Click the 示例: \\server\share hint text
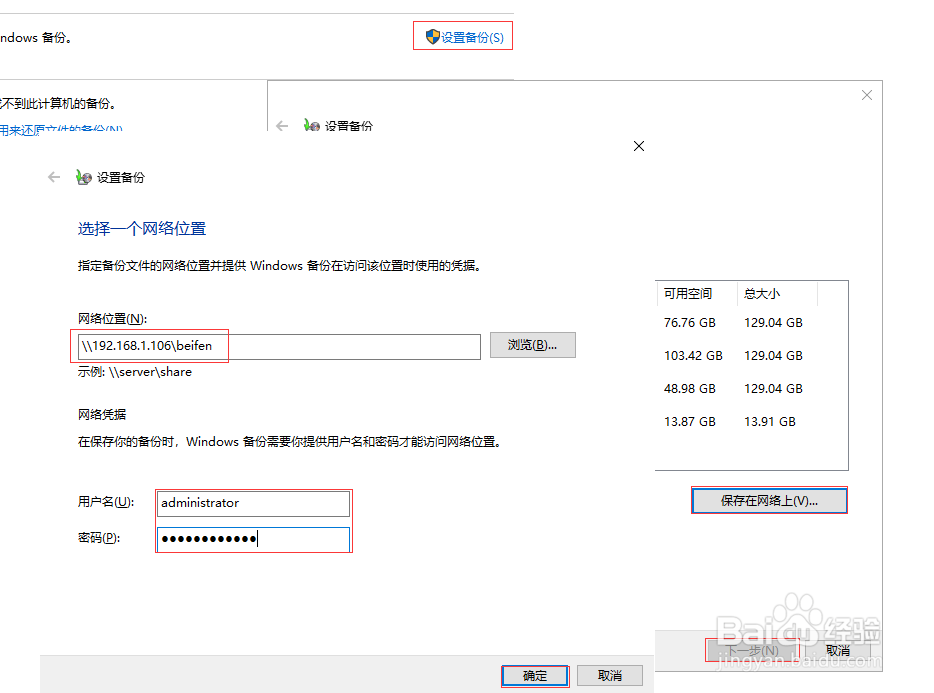Viewport: 934px width, 693px height. (135, 372)
